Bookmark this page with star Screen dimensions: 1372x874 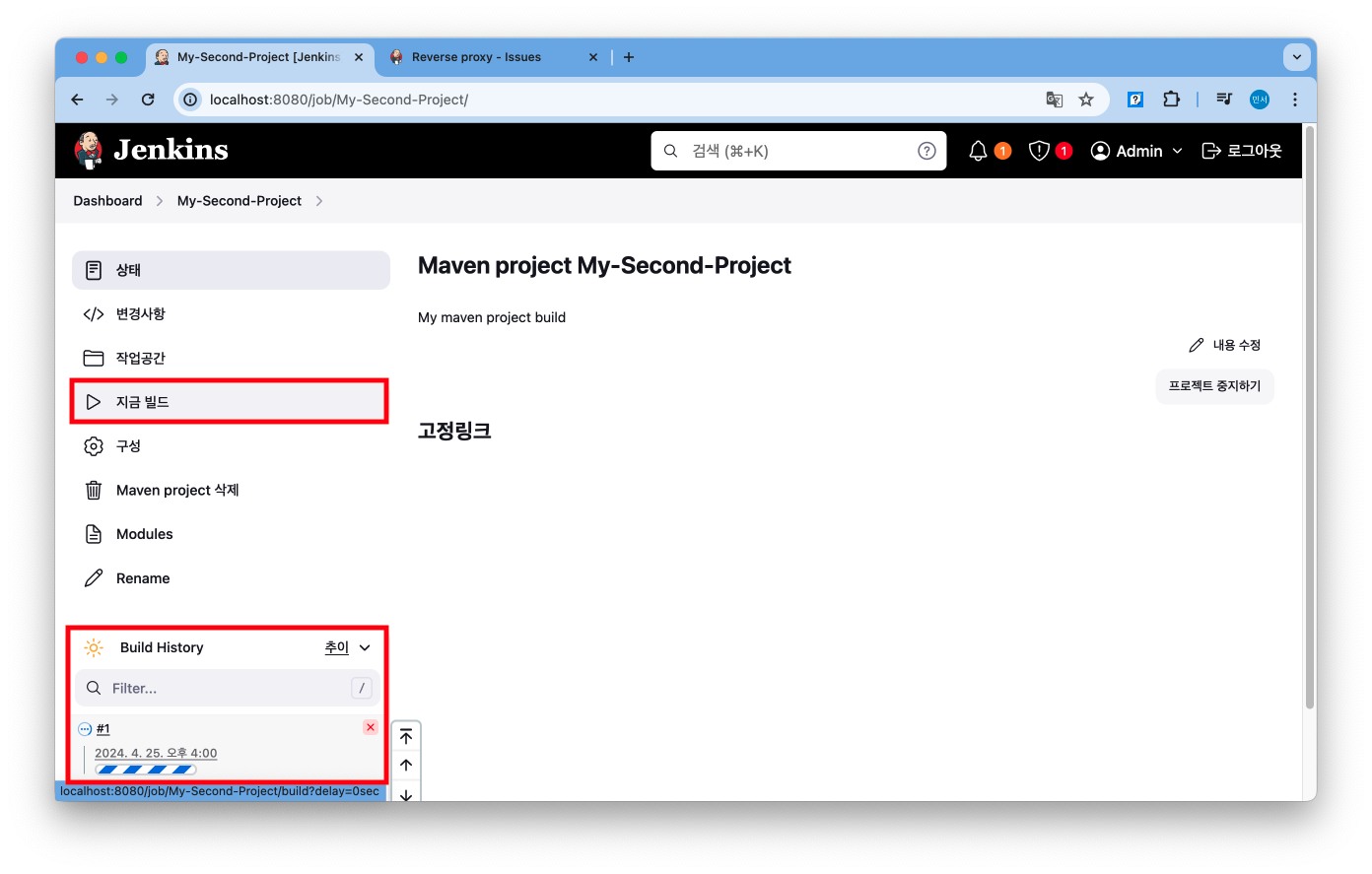1086,100
